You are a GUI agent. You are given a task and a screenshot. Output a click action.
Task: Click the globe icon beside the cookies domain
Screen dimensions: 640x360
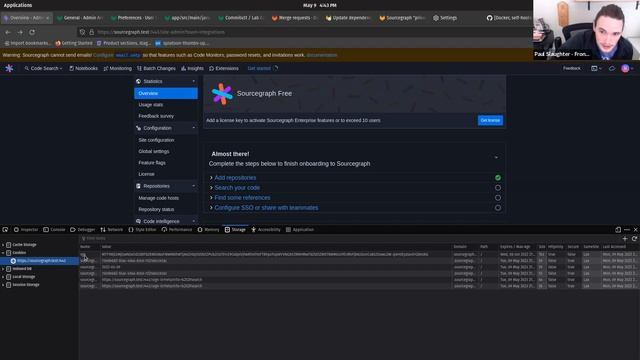point(13,261)
